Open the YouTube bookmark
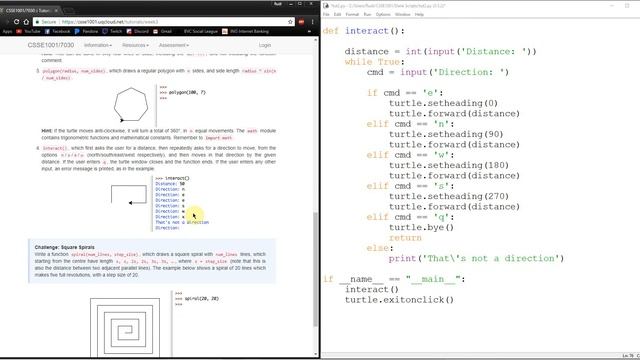The width and height of the screenshot is (640, 360). 28,31
